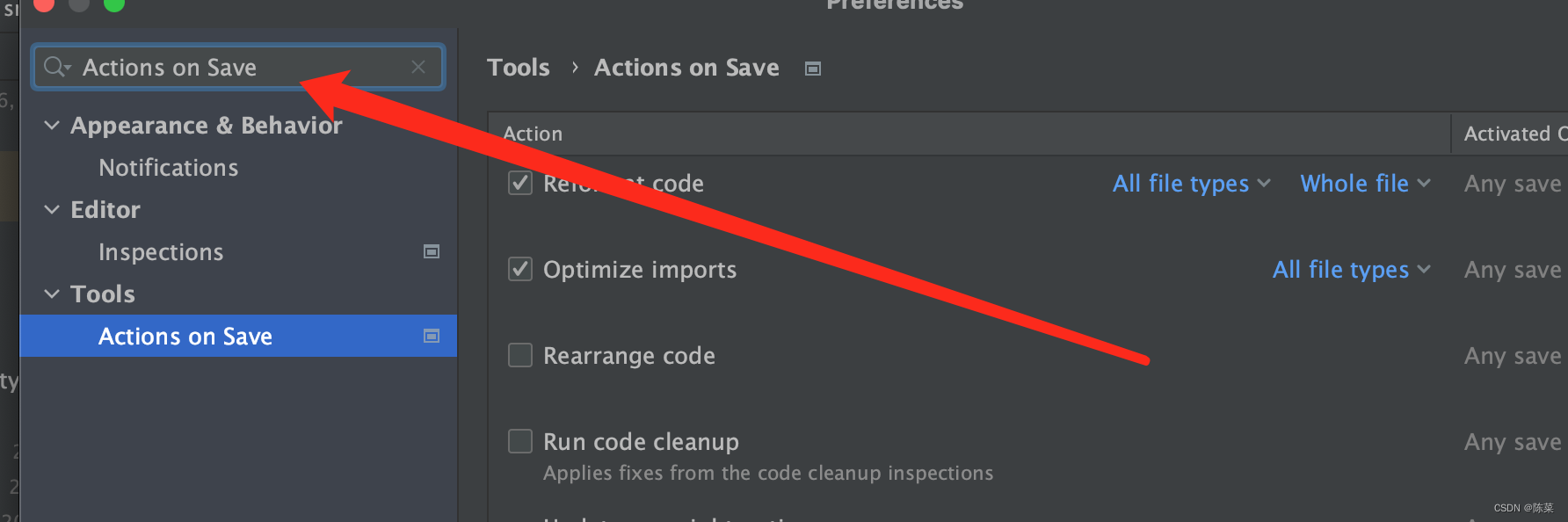Uncheck Optimize imports

(x=520, y=269)
